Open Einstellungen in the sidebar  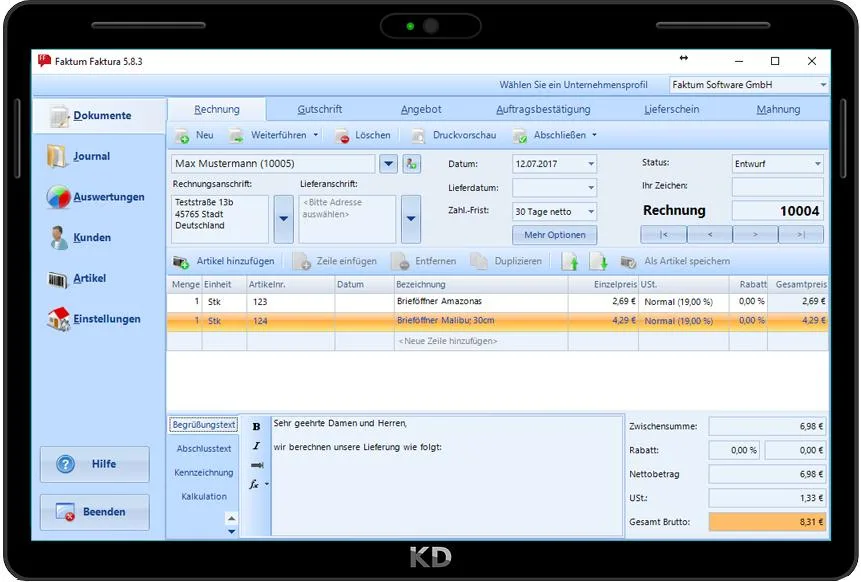pyautogui.click(x=94, y=319)
